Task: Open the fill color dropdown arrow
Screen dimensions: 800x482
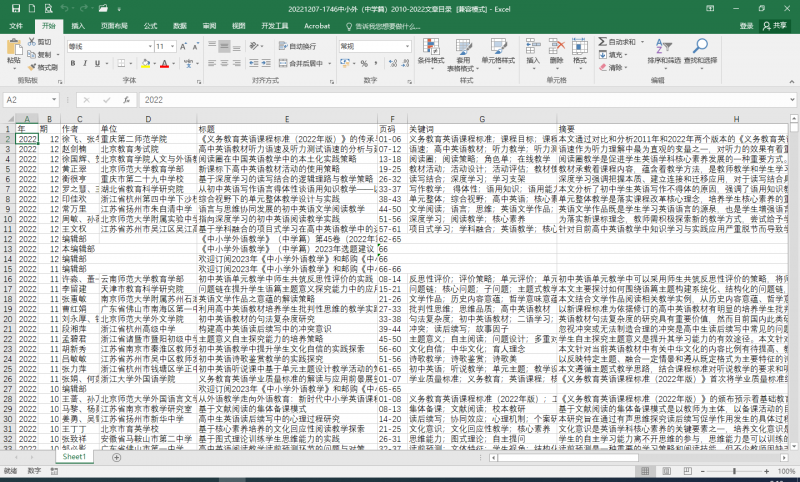Action: 155,63
